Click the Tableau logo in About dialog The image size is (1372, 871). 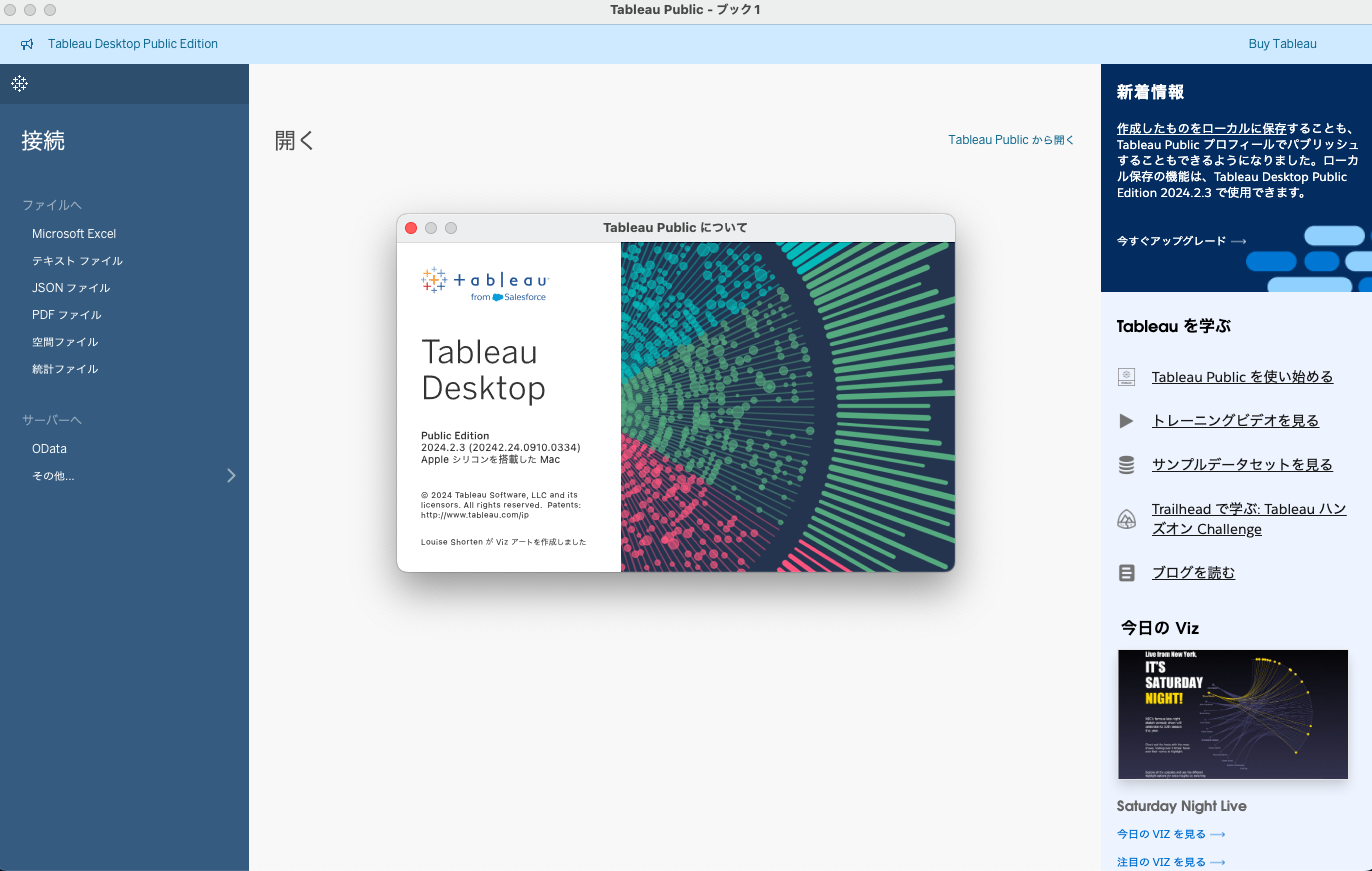(485, 283)
